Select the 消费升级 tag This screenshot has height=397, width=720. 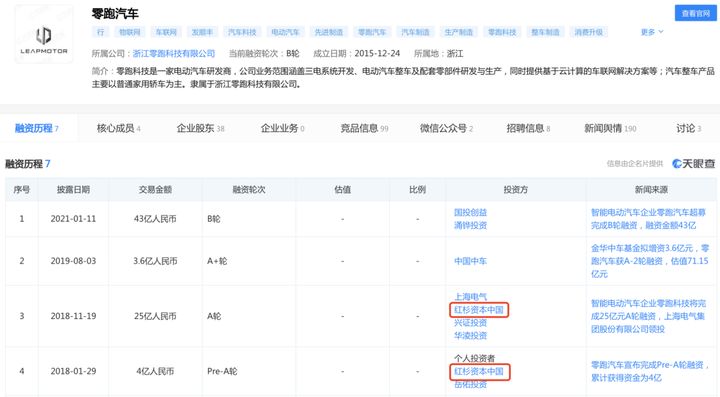tap(589, 32)
